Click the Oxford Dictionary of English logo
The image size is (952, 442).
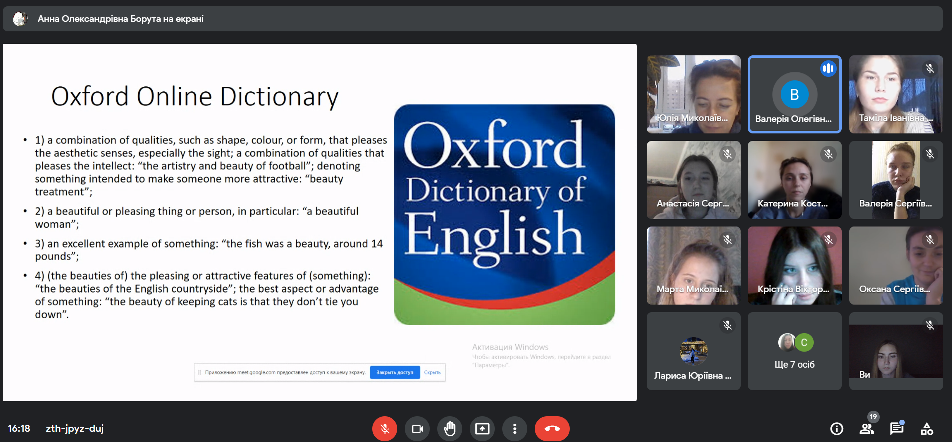point(503,214)
